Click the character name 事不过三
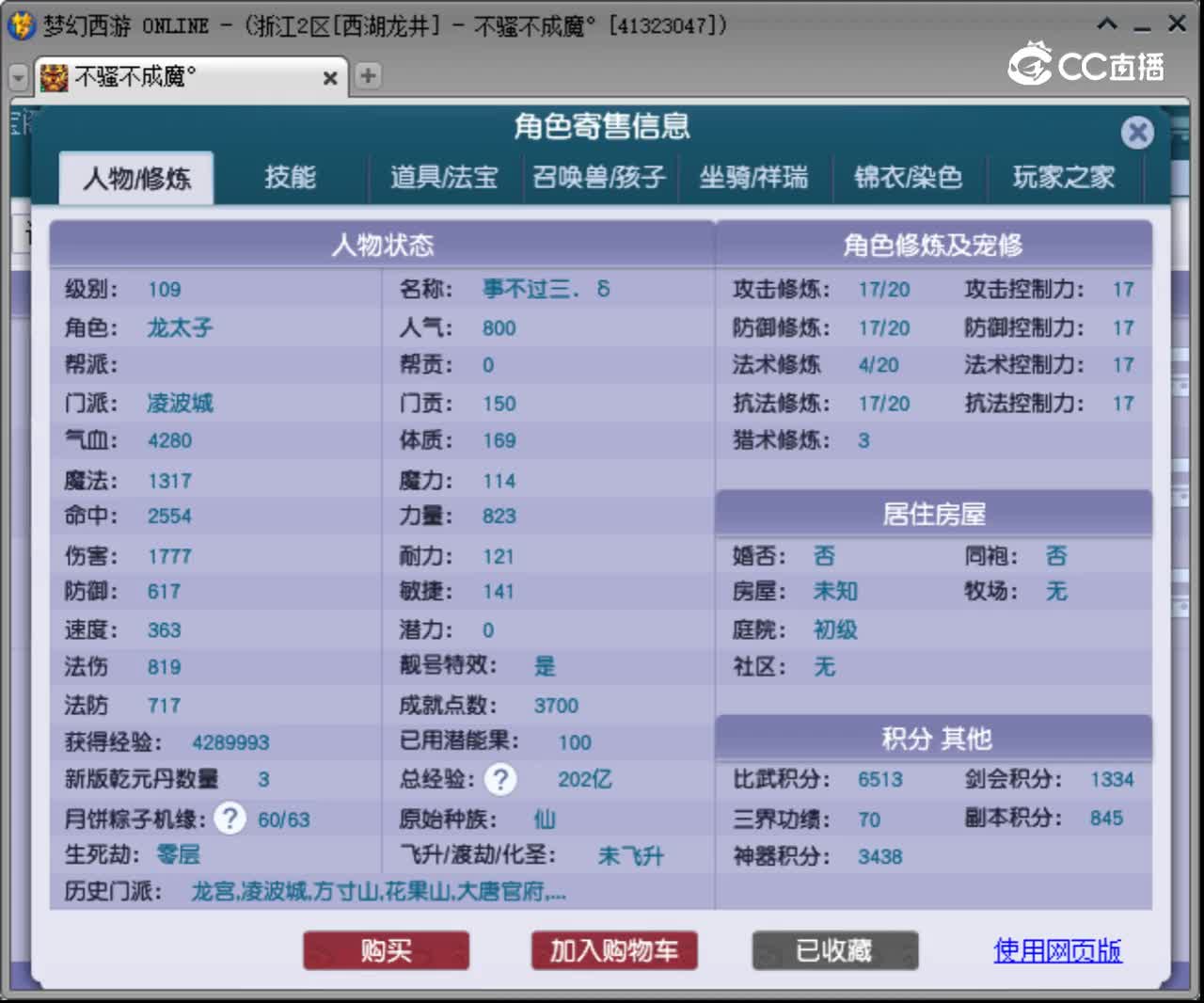 click(x=546, y=289)
